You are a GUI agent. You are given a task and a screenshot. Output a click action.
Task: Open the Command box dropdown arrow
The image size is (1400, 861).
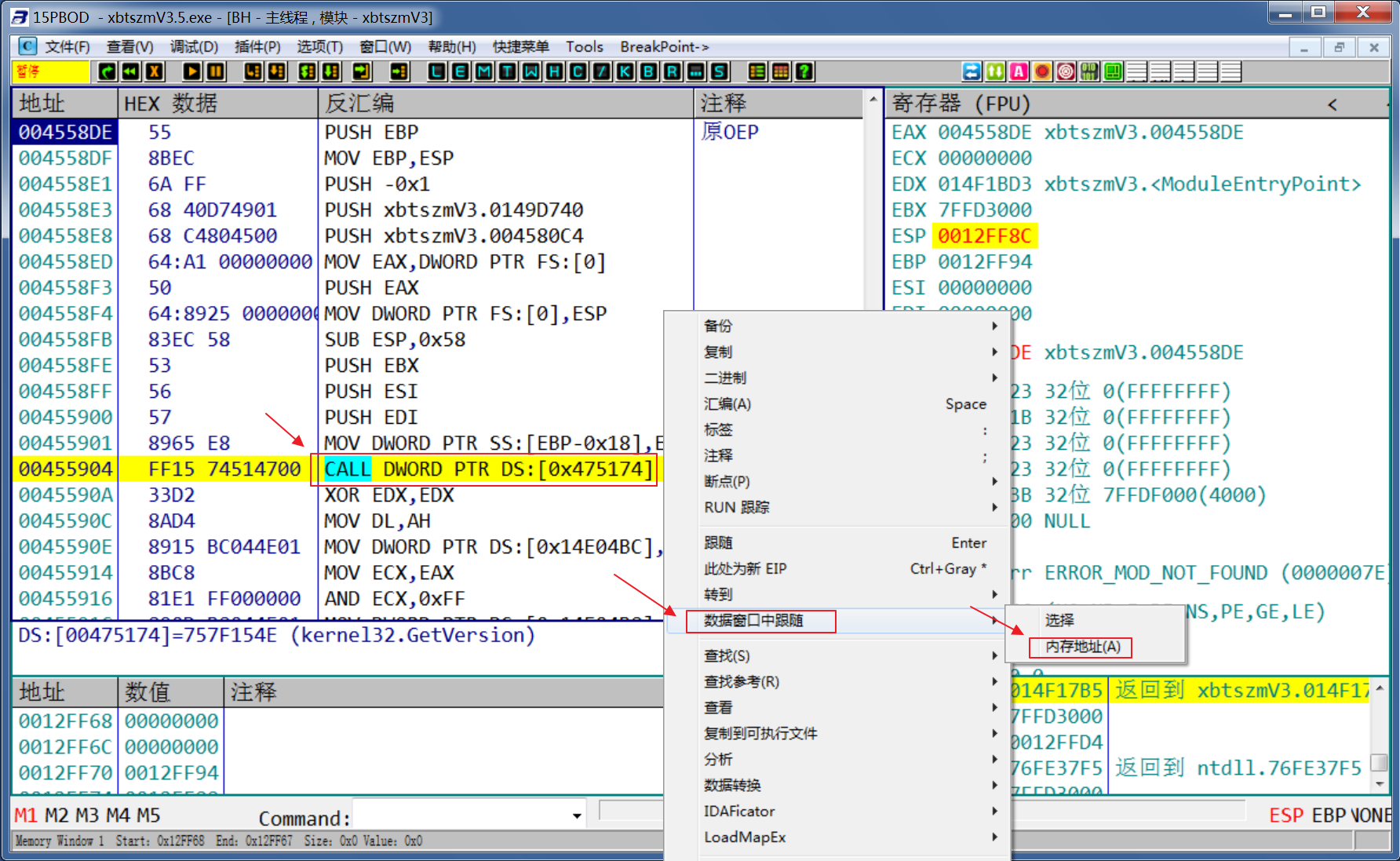577,816
